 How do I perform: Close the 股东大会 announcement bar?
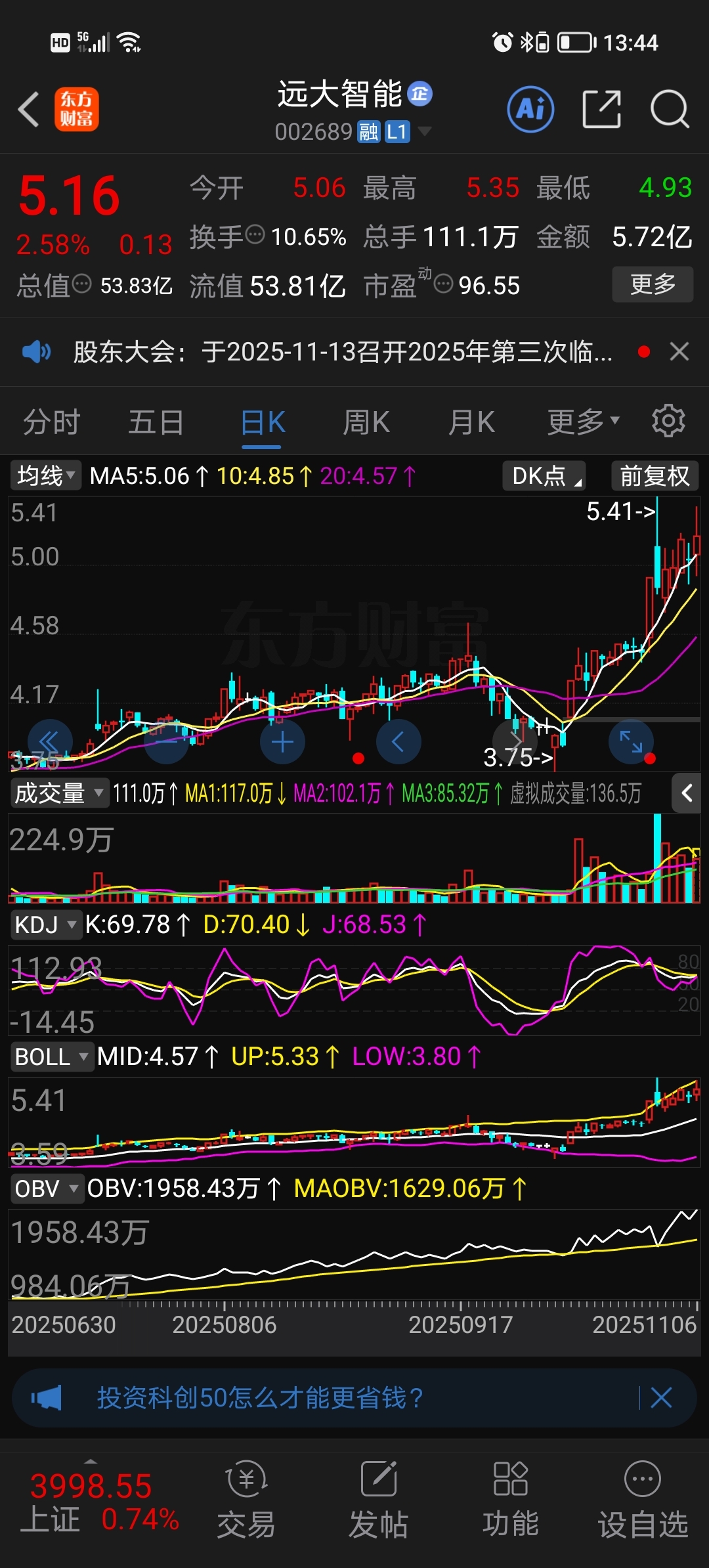point(679,352)
